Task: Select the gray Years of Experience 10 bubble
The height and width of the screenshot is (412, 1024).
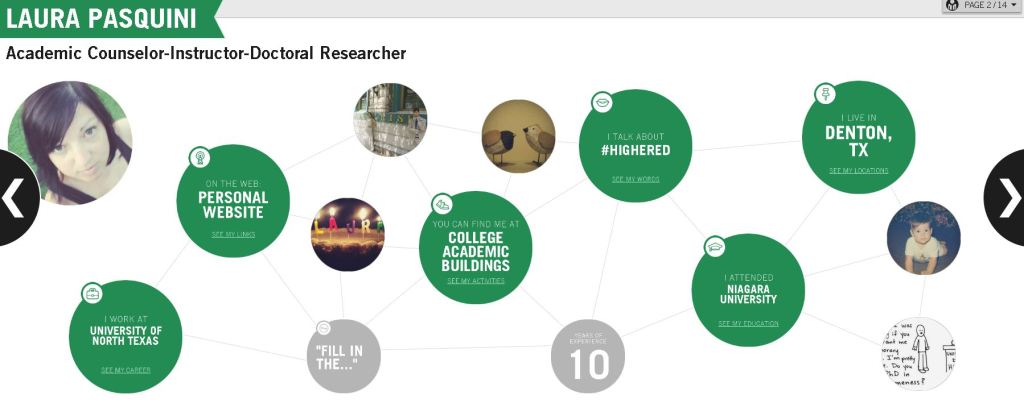Action: pyautogui.click(x=588, y=357)
